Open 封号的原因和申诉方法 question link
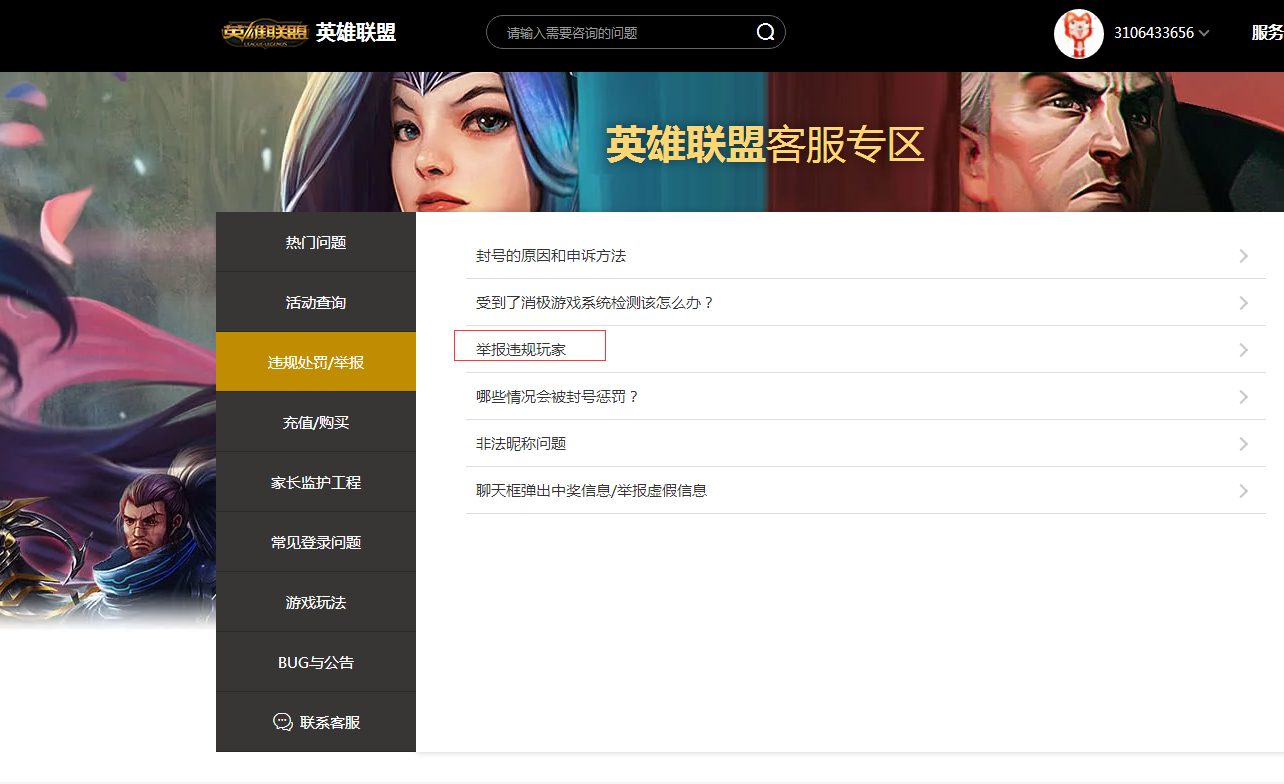 [551, 256]
